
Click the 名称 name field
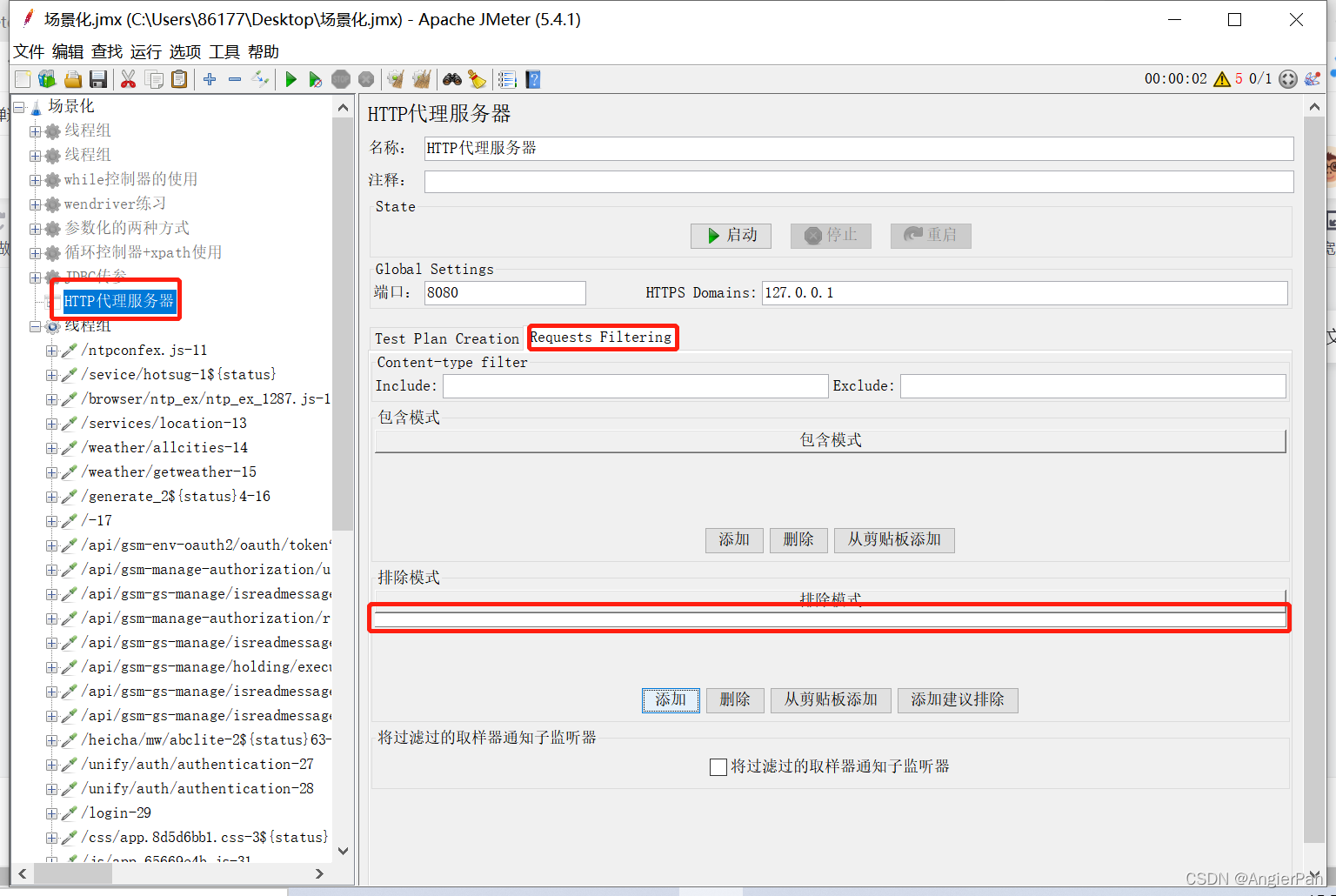[x=858, y=149]
